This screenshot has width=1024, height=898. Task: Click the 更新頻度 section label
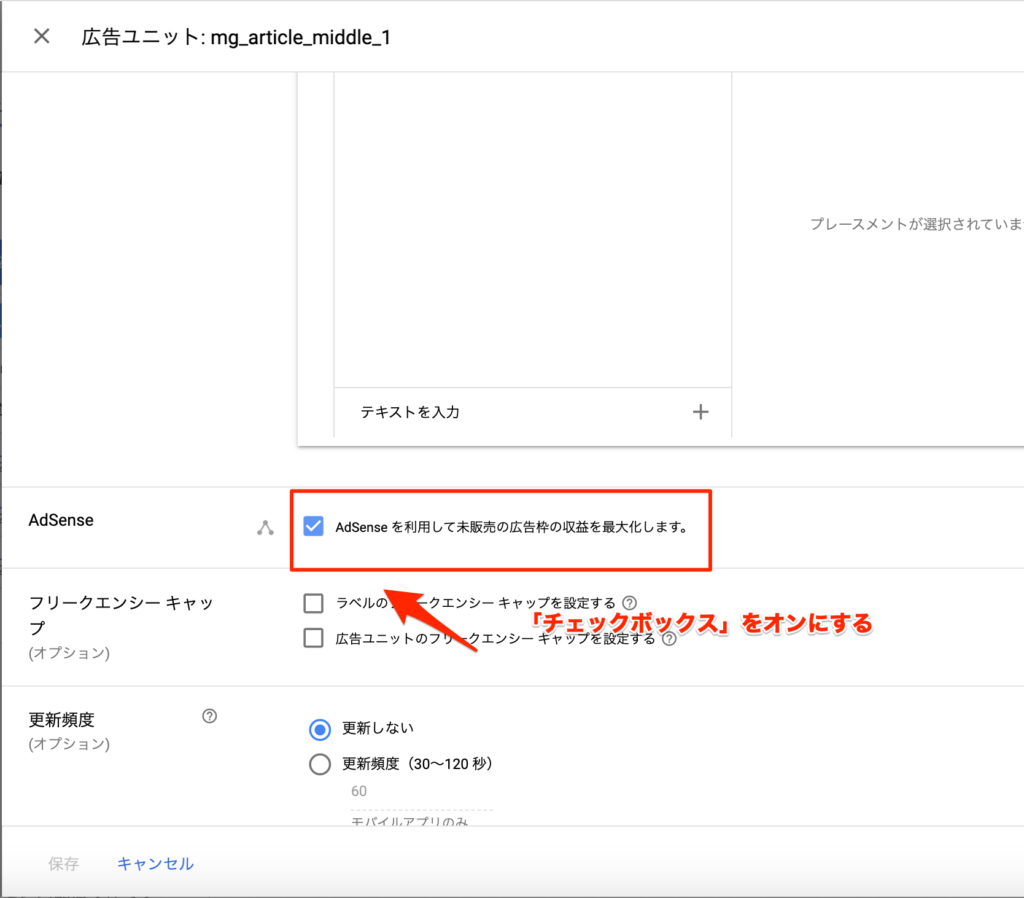(61, 720)
